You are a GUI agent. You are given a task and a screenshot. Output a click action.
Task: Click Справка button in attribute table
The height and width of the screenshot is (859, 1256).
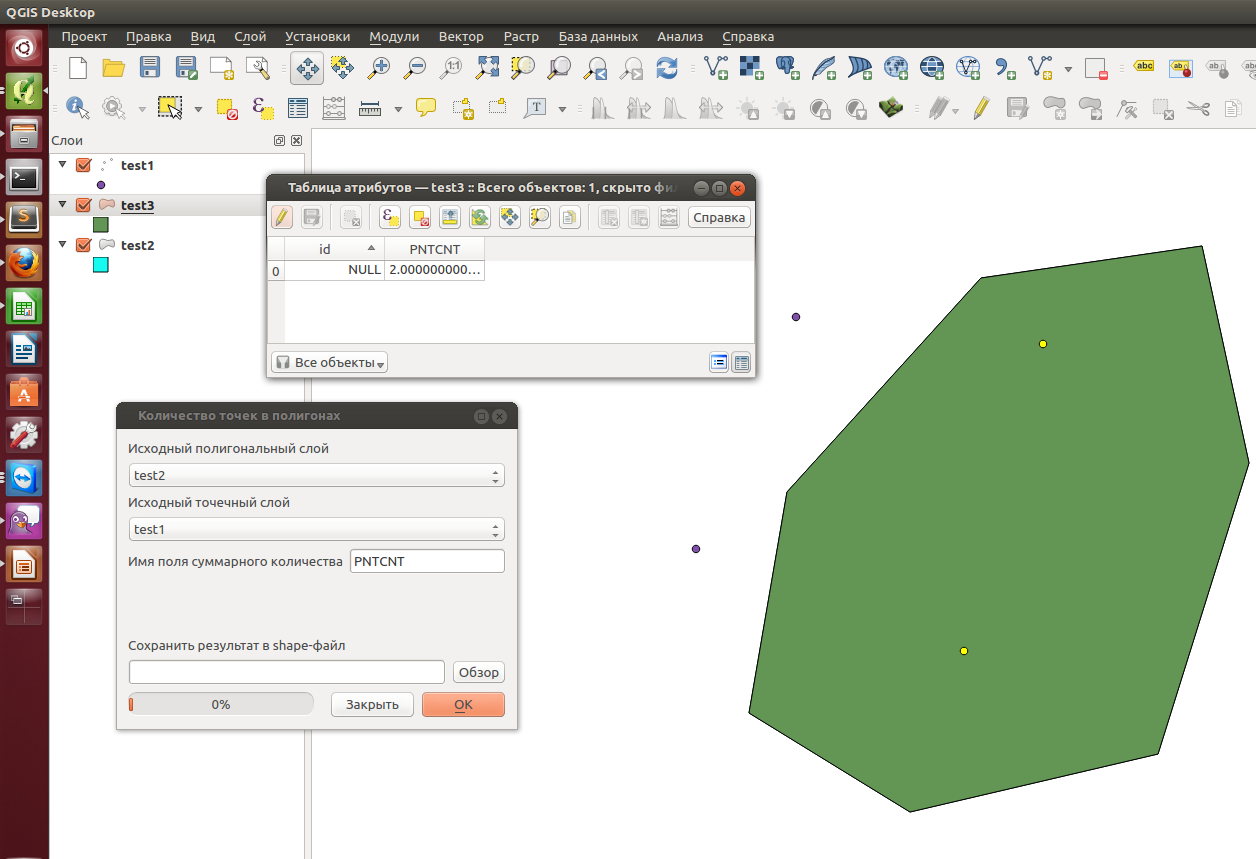(719, 217)
